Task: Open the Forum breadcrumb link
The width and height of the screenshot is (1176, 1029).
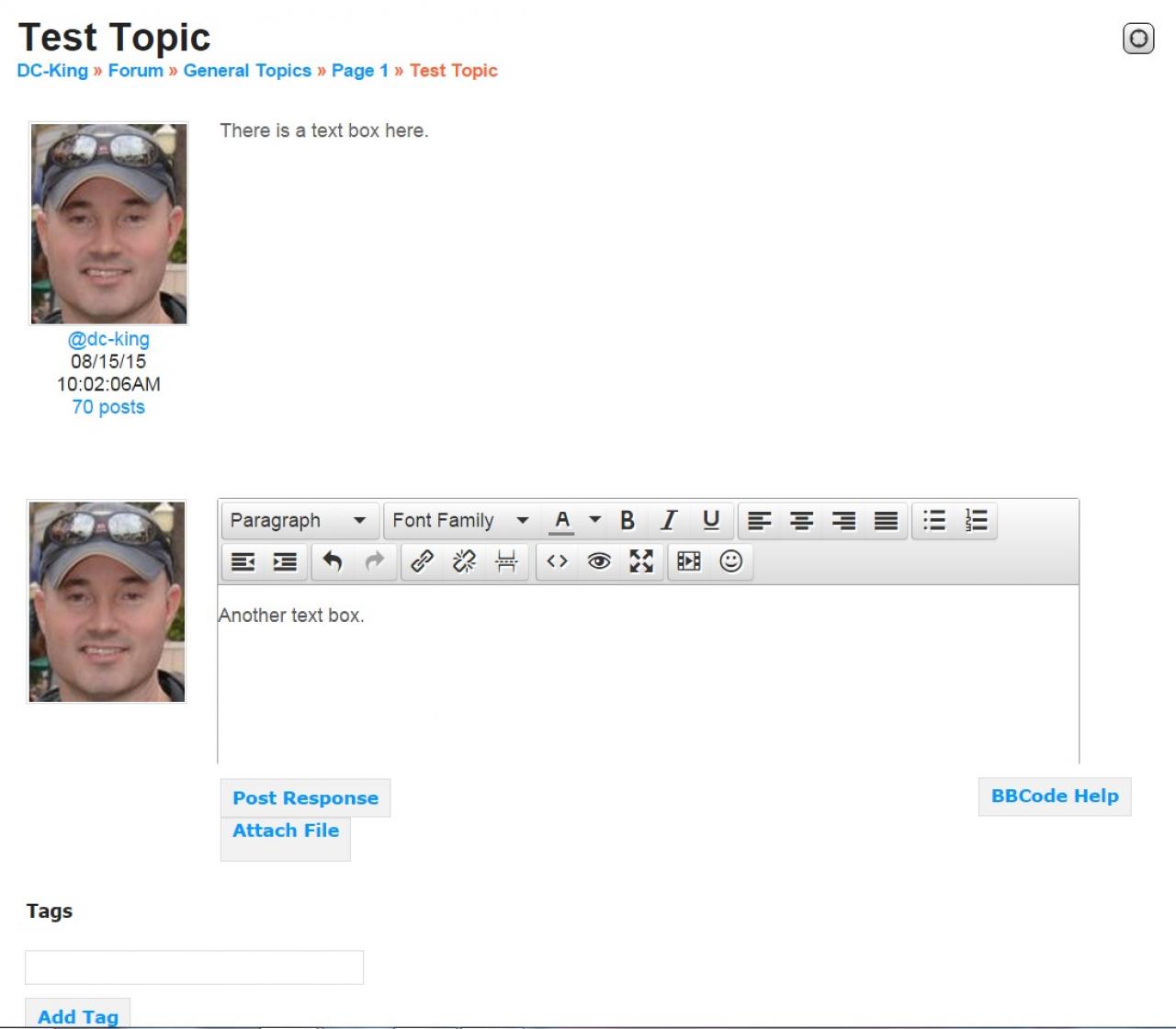Action: click(136, 71)
